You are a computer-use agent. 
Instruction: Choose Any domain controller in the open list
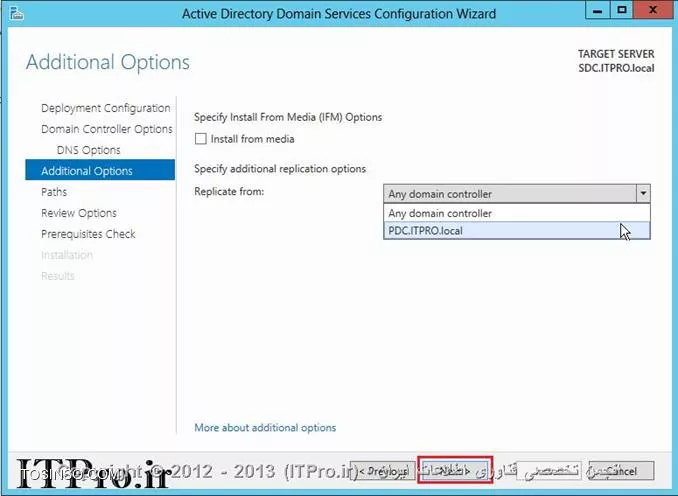coord(516,213)
